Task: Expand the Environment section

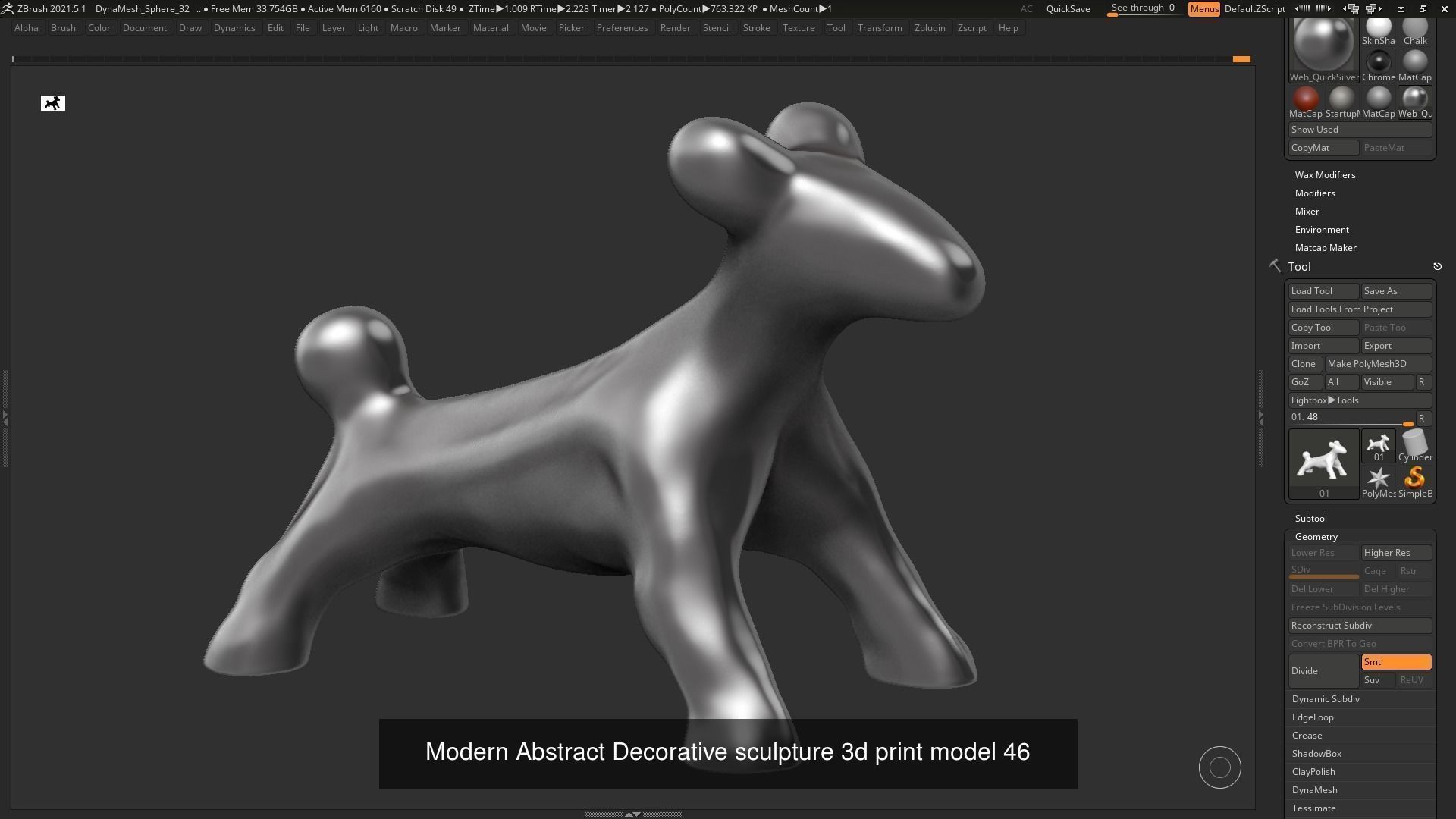Action: point(1321,230)
